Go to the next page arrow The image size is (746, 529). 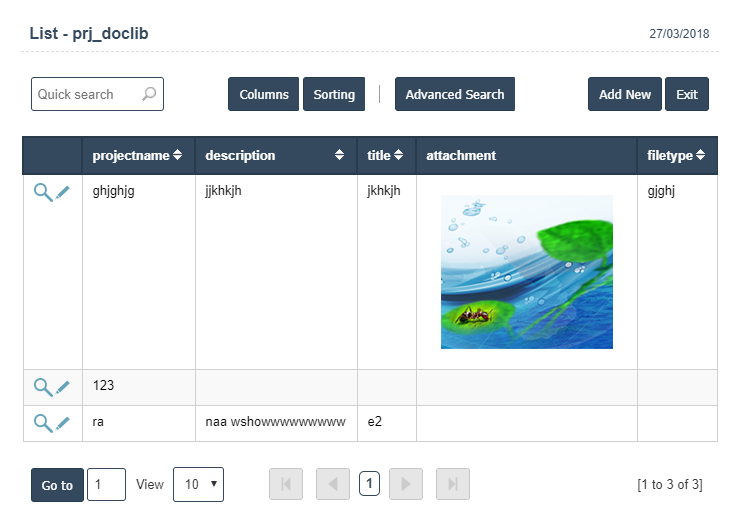(x=406, y=484)
